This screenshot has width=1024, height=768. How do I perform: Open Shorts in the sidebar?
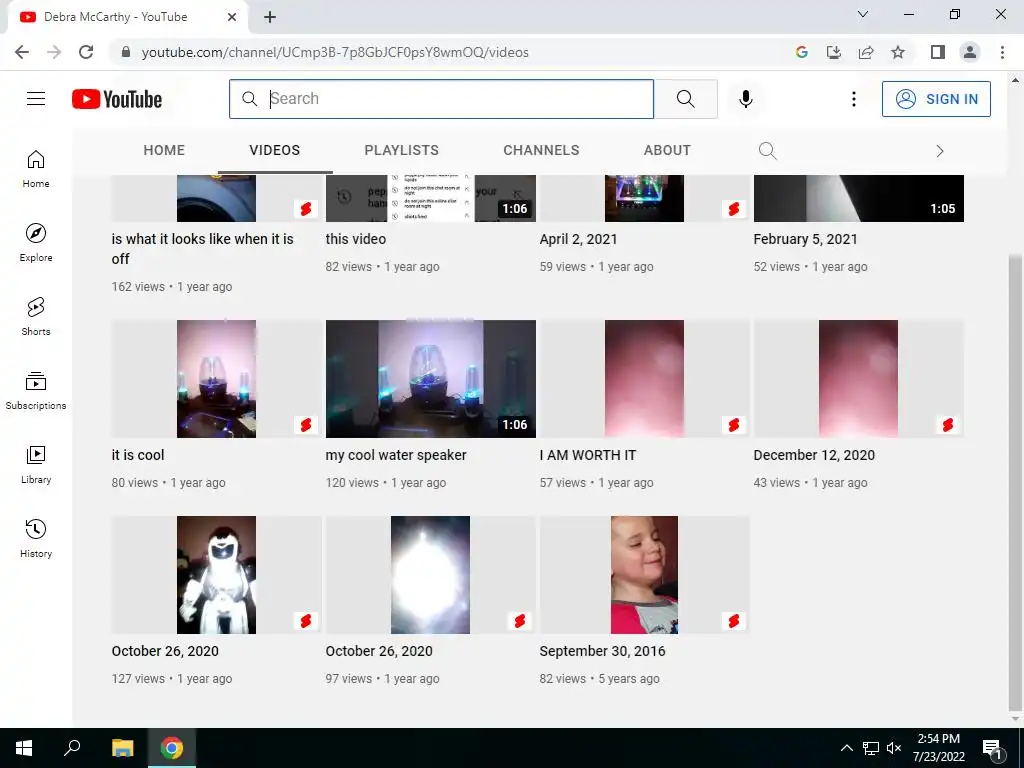(36, 317)
